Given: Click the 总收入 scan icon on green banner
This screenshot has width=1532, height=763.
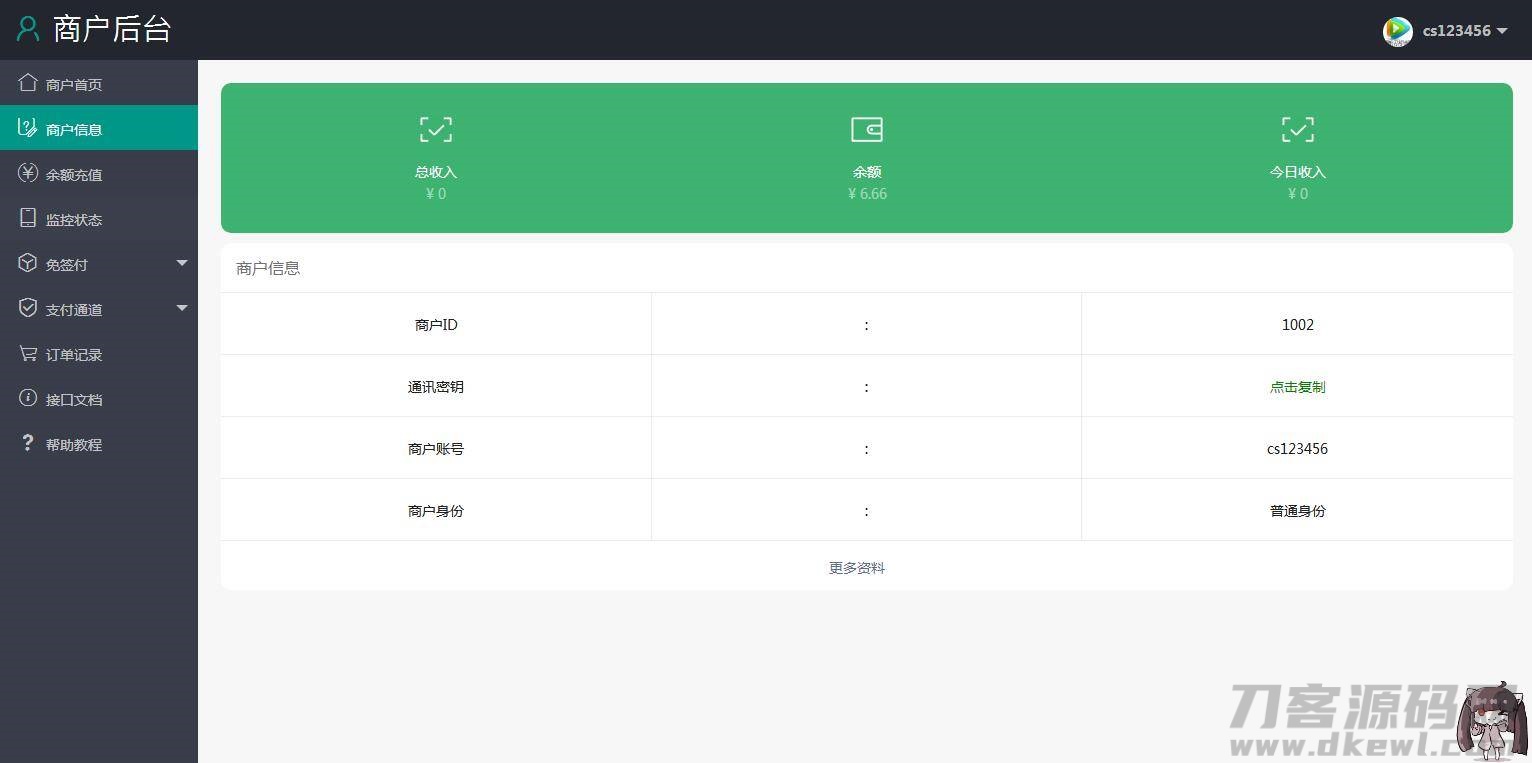Looking at the screenshot, I should coord(435,129).
